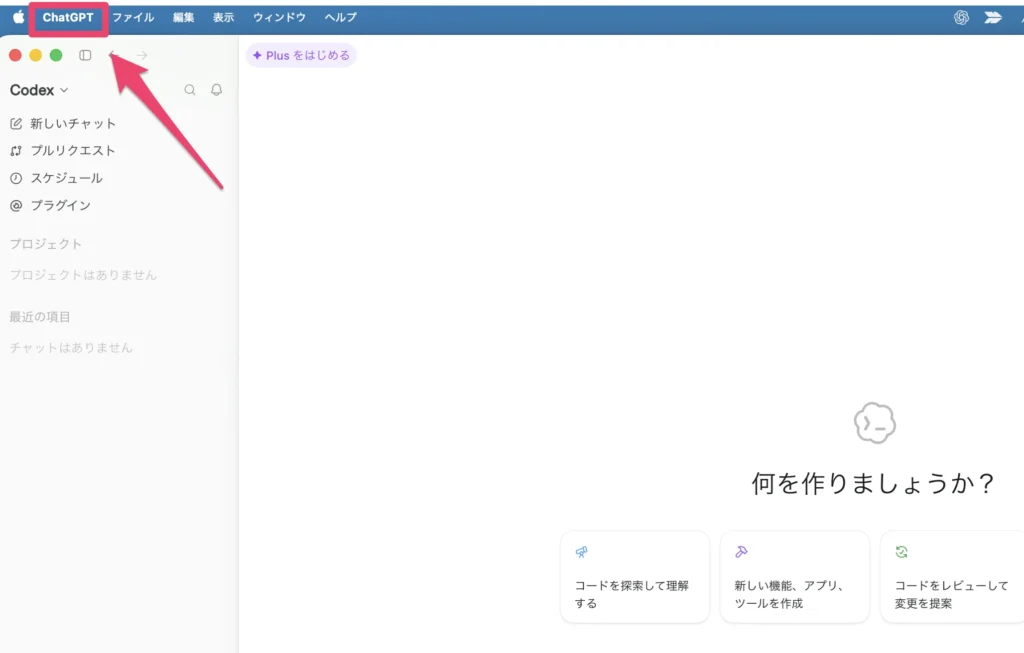Click the pull request branch icon
Screen dimensions: 1024x653
point(16,151)
